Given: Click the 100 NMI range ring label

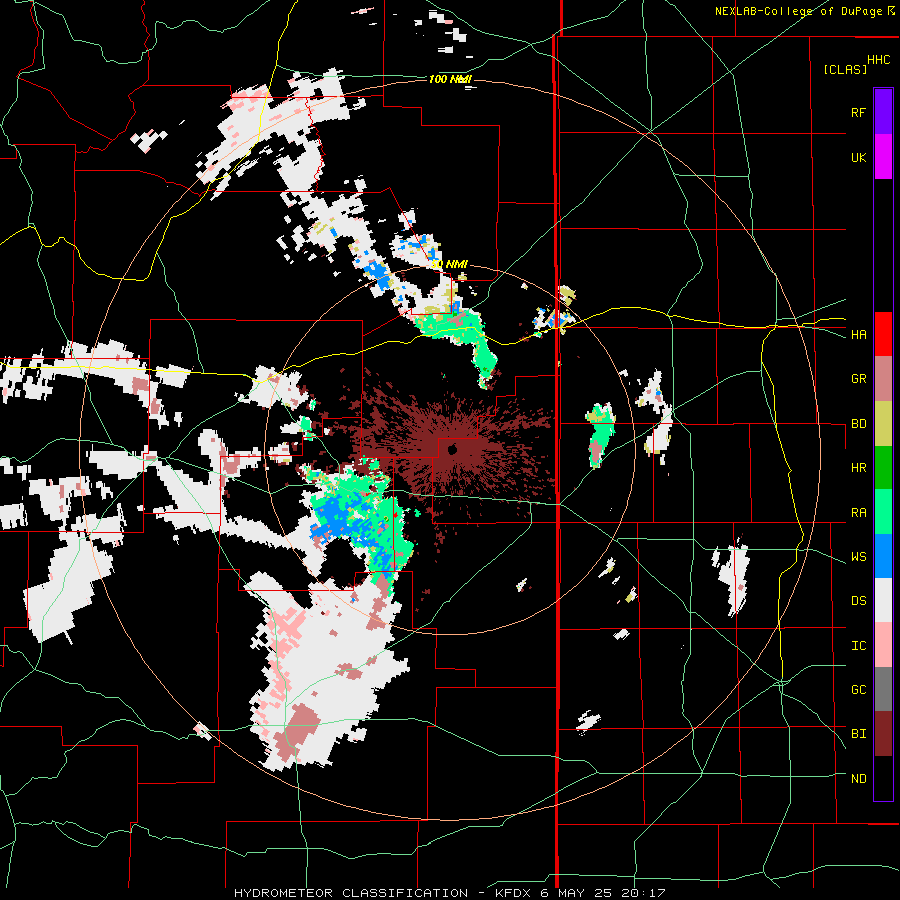Looking at the screenshot, I should 450,79.
